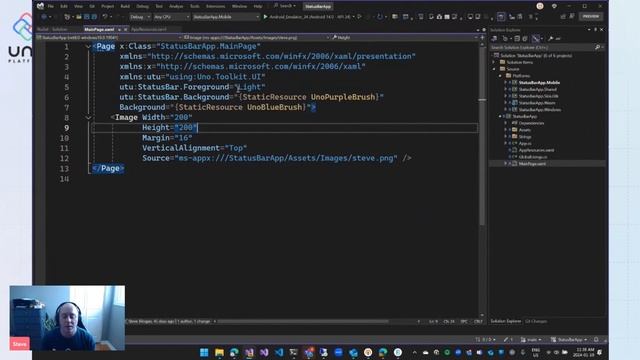
Task: Close the Solution Explorer panel
Action: (x=602, y=30)
